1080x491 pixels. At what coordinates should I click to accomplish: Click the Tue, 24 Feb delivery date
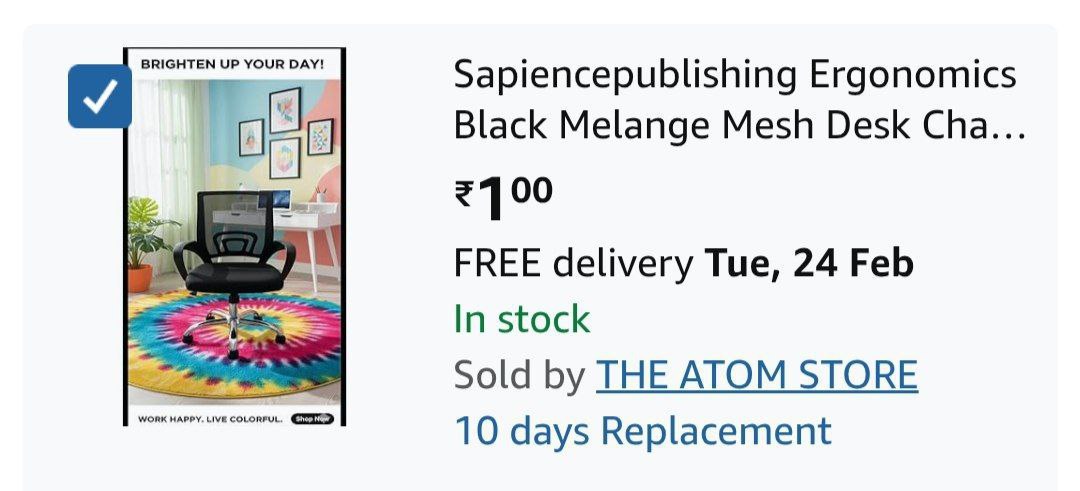[x=809, y=264]
